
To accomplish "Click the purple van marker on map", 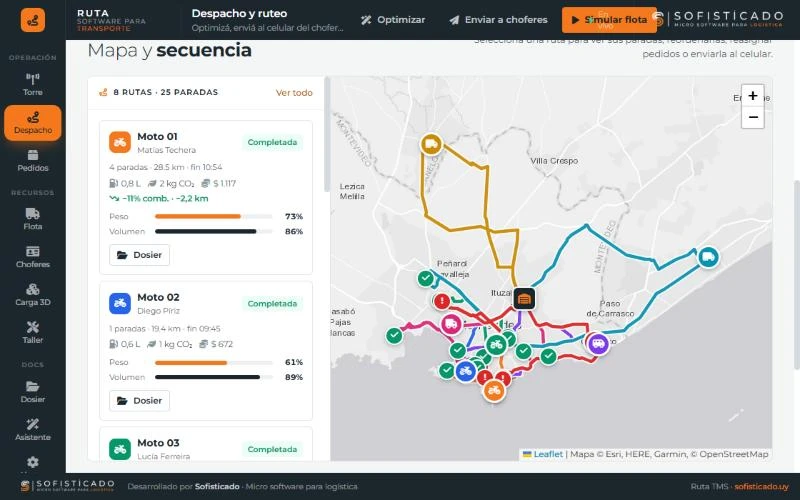I will [598, 343].
